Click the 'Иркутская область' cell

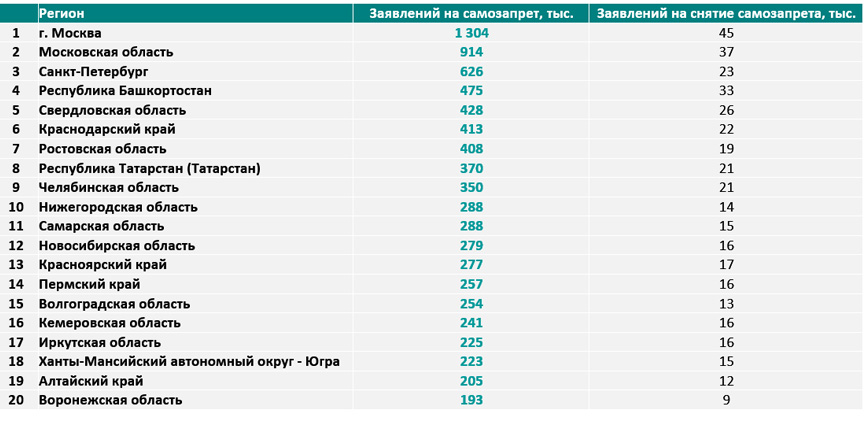pyautogui.click(x=99, y=342)
